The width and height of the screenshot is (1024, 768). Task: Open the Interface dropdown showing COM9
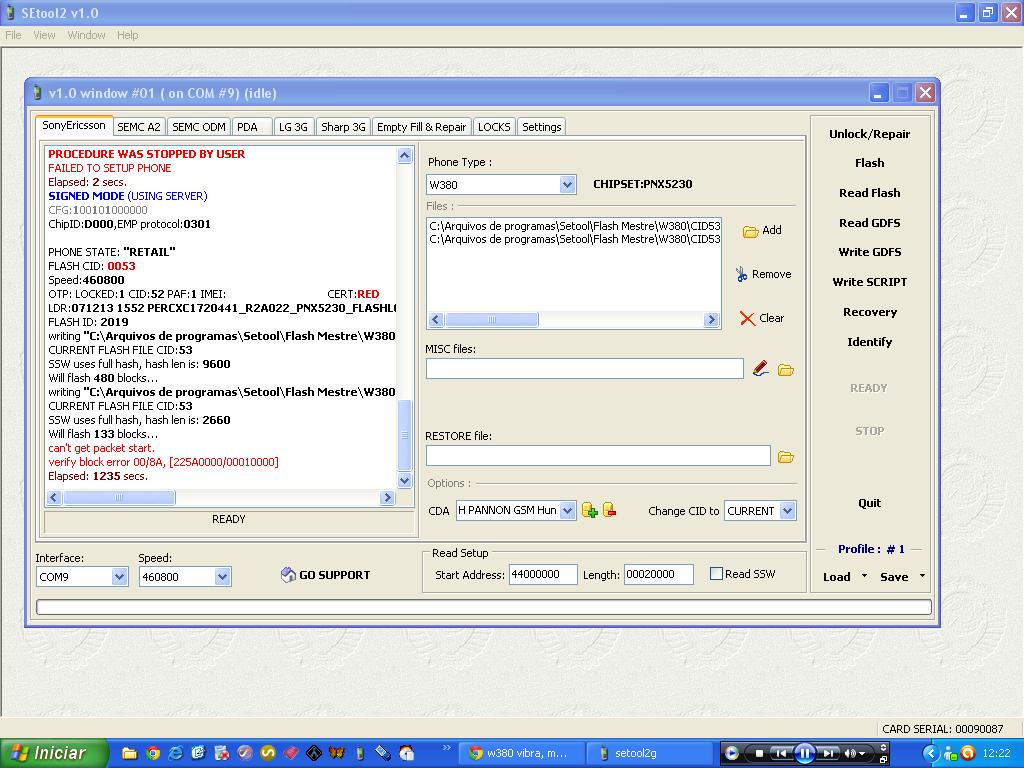(x=119, y=577)
